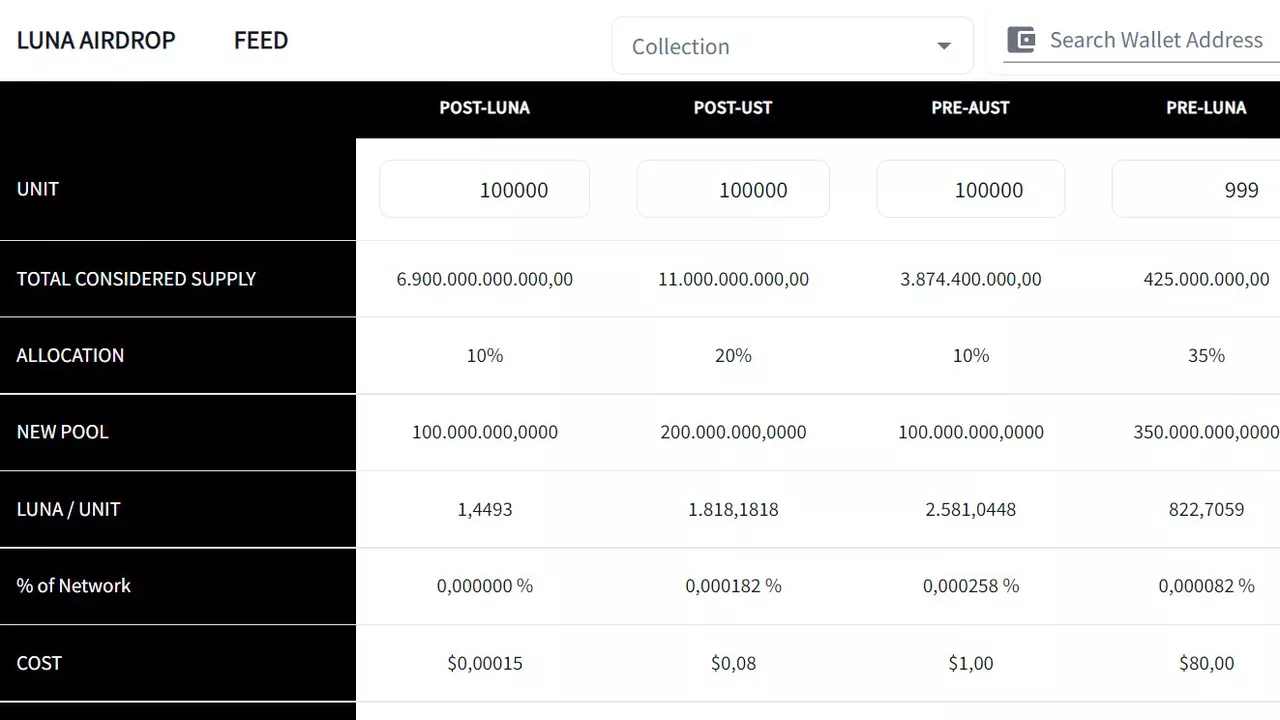1280x720 pixels.
Task: Open the LUNA AIRDROP tab
Action: (x=96, y=40)
